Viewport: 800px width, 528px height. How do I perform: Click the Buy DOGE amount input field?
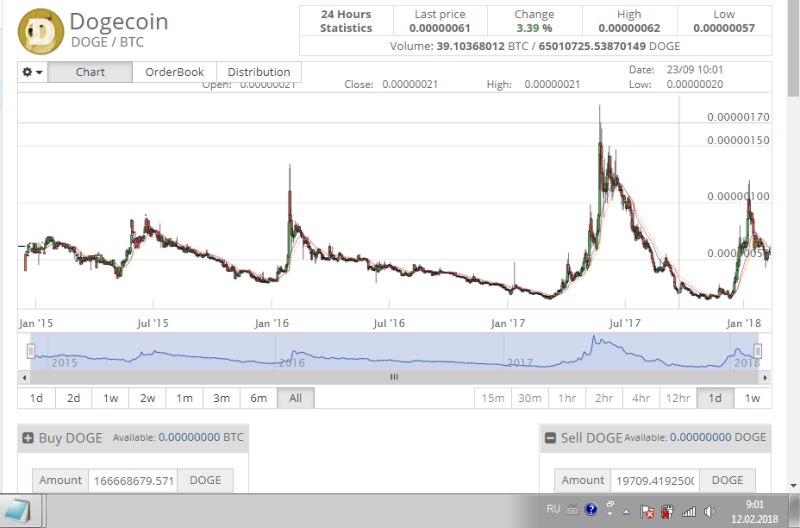point(132,481)
